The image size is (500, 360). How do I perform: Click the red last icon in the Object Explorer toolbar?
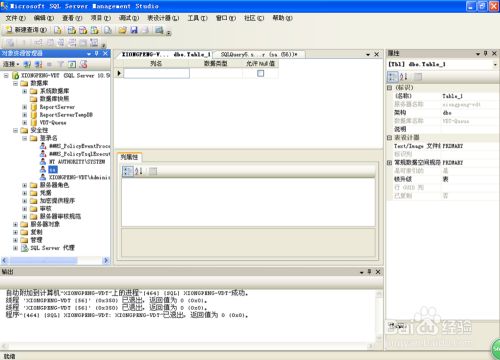pyautogui.click(x=83, y=64)
